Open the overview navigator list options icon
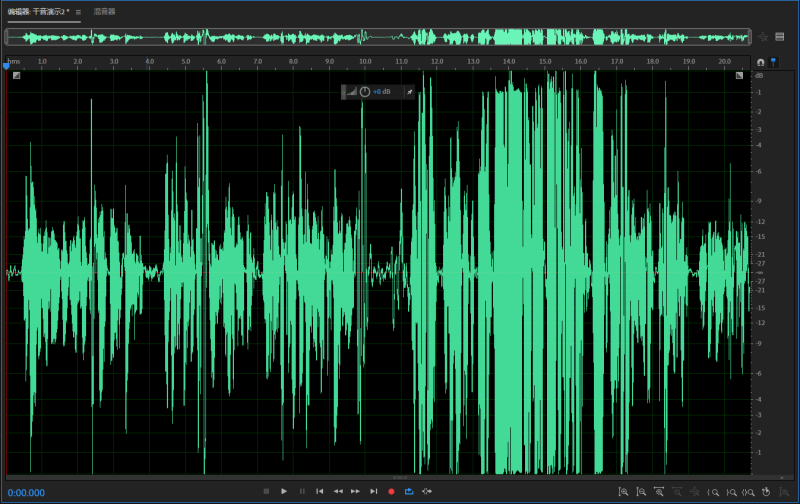 [x=779, y=37]
